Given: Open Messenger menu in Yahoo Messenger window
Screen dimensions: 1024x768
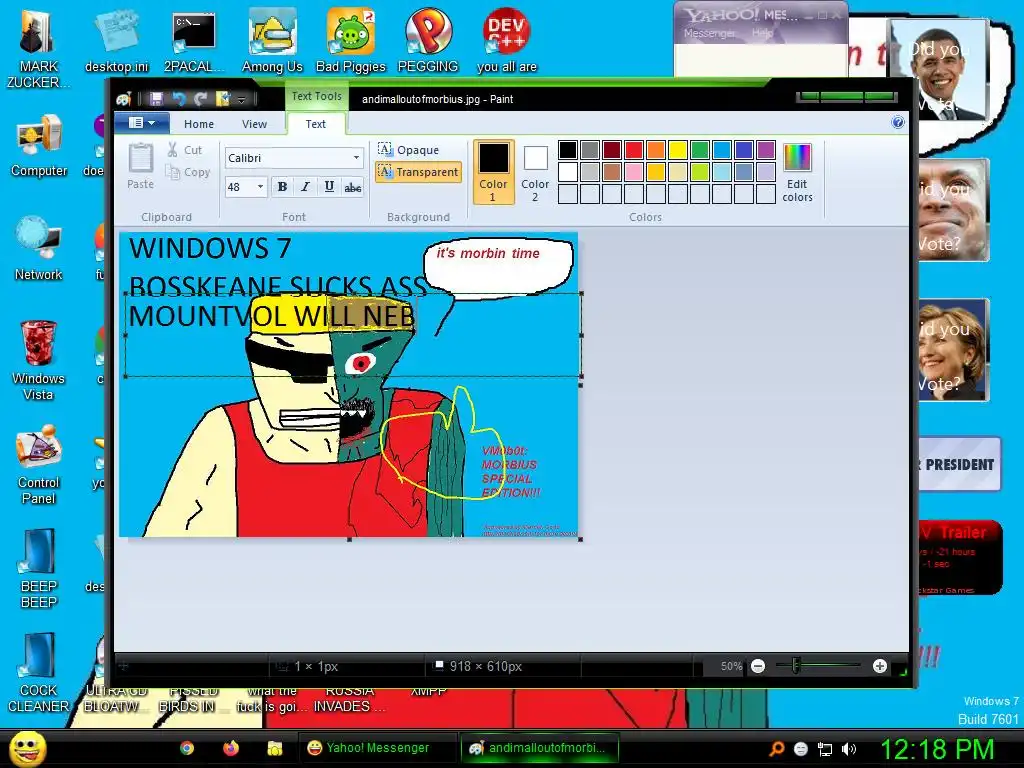Looking at the screenshot, I should 709,33.
